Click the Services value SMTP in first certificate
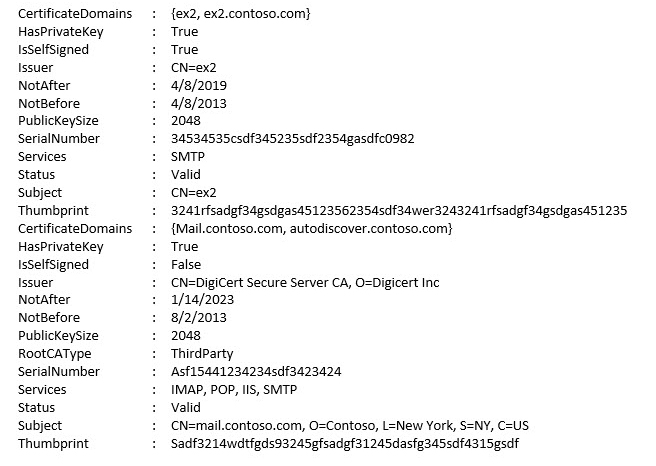 pos(188,156)
